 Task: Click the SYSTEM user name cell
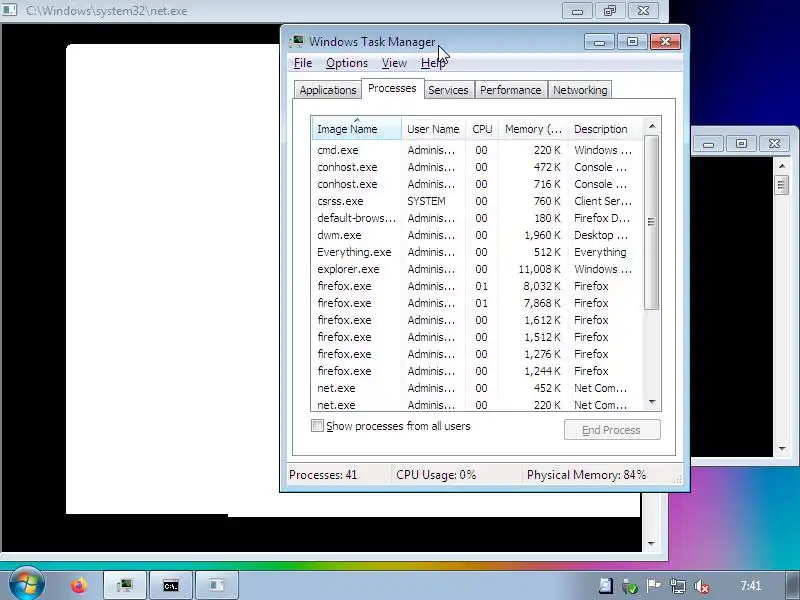pos(427,201)
